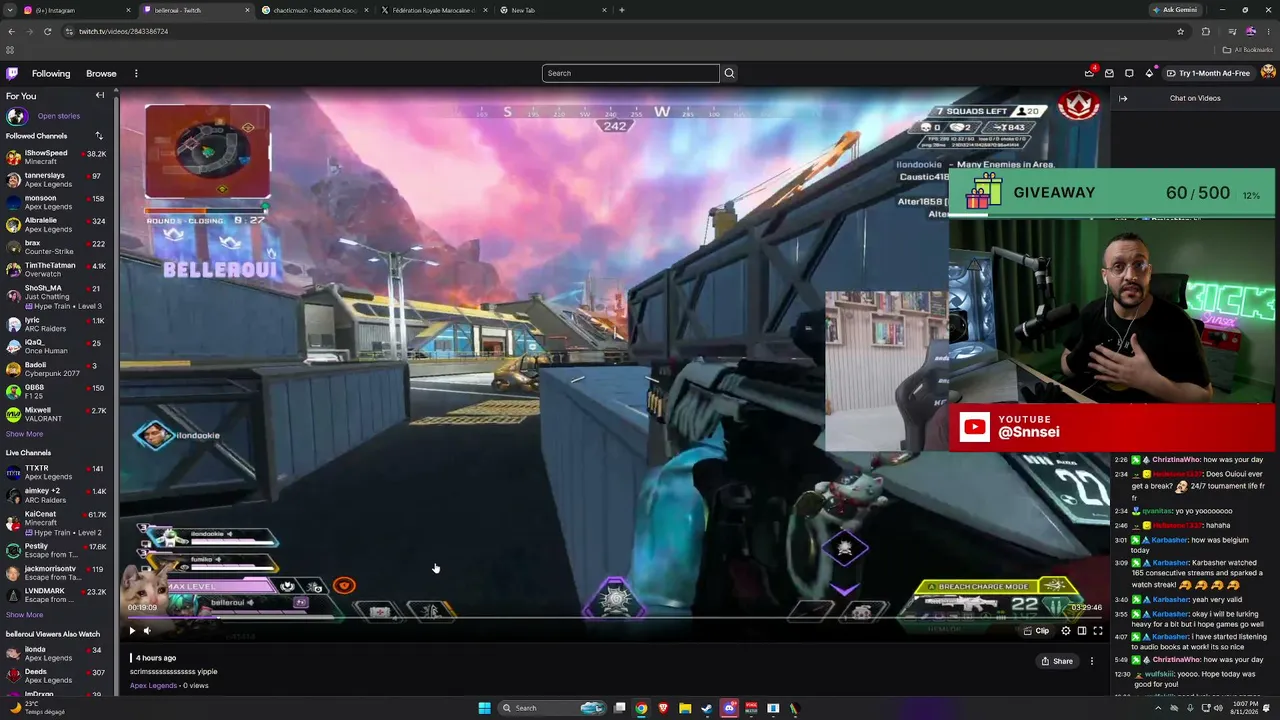The width and height of the screenshot is (1280, 720).
Task: Open the Chrome apps grid shortcut
Action: [10, 50]
